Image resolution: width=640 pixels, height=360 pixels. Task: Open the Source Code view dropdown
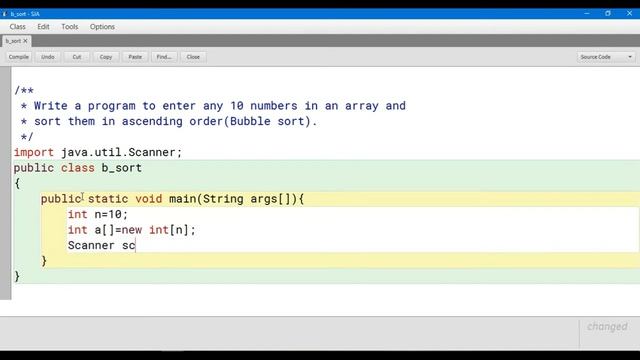pyautogui.click(x=606, y=57)
